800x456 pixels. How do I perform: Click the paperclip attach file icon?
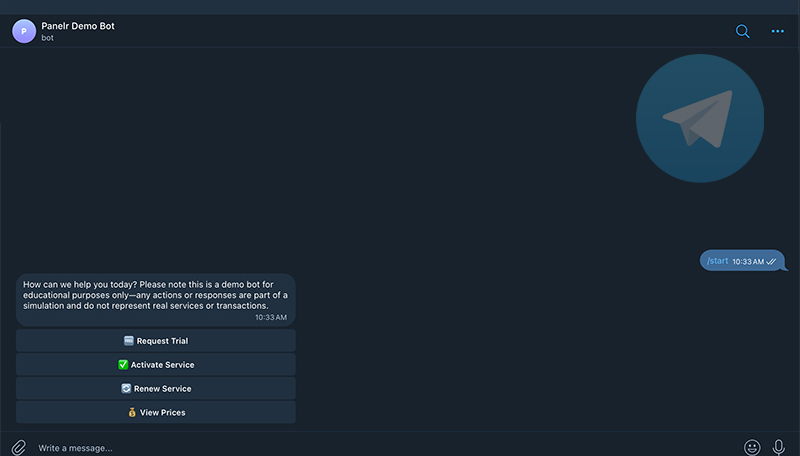click(19, 447)
